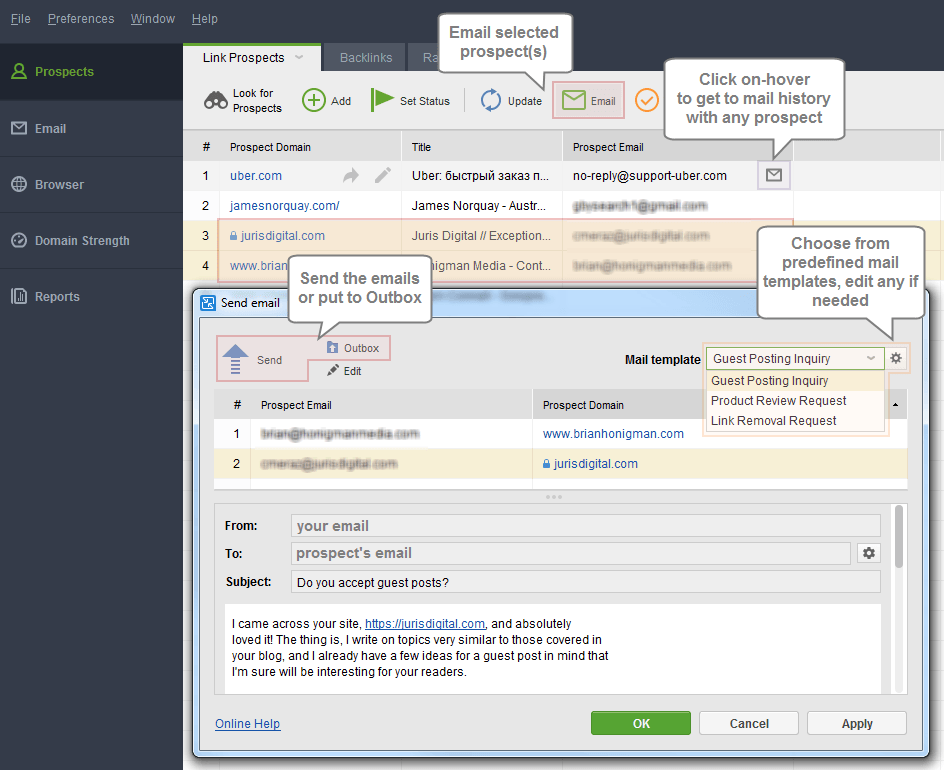Open mail history envelope for uber.com
The width and height of the screenshot is (944, 770).
(774, 175)
